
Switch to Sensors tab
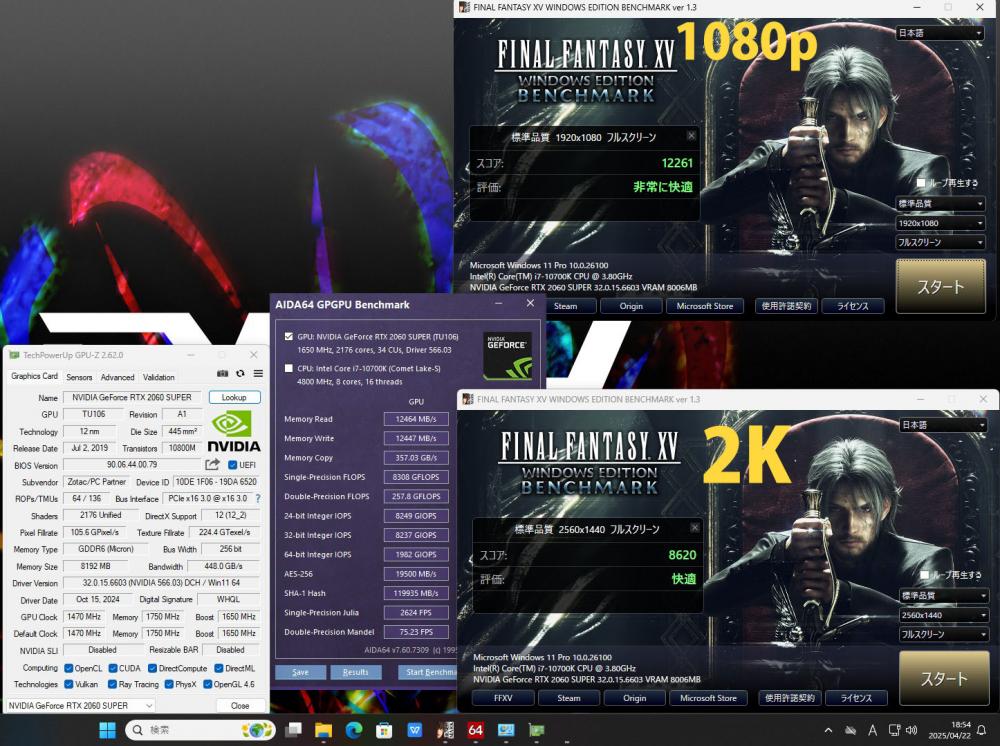(79, 377)
